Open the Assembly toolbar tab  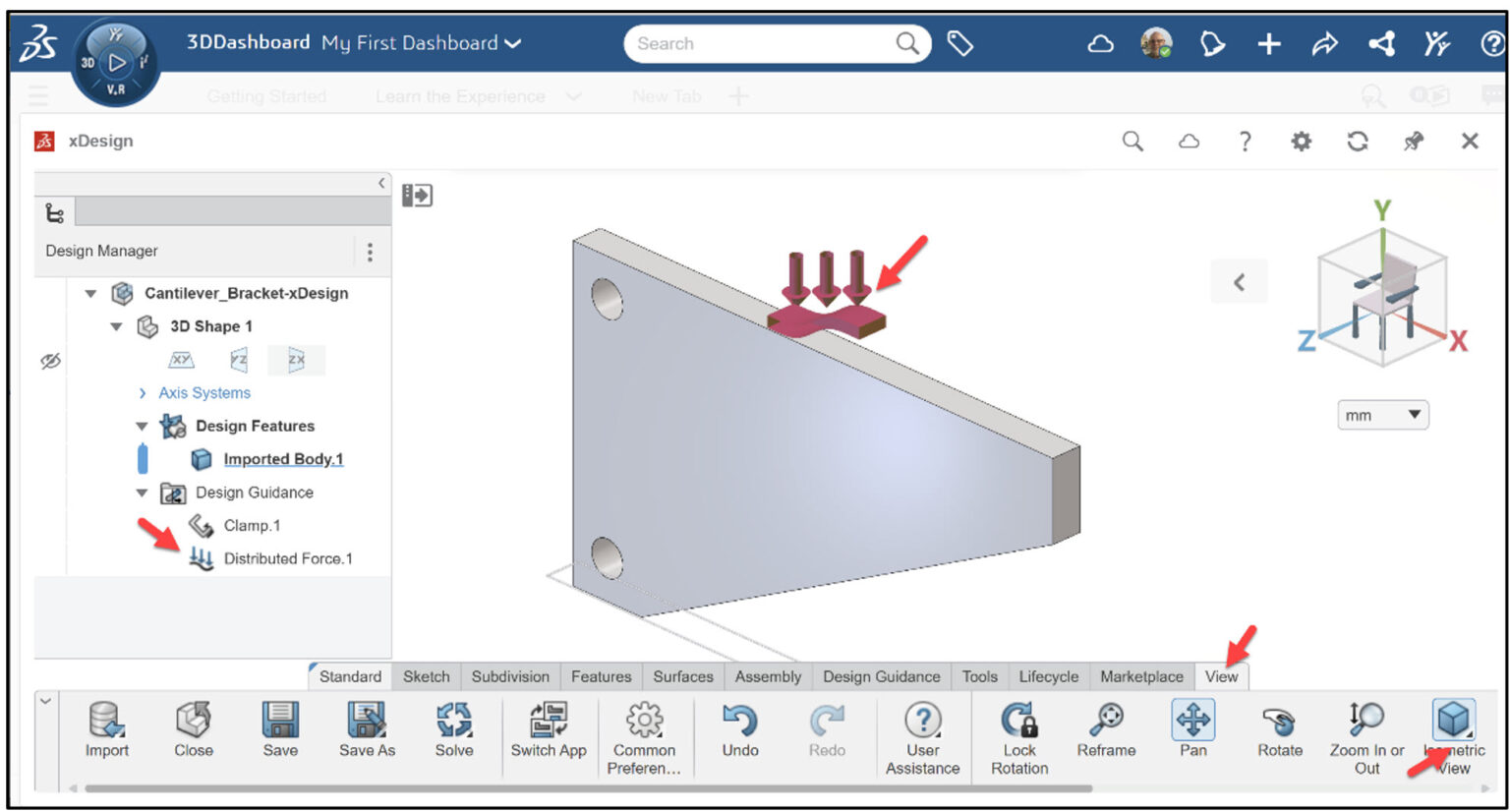[768, 676]
